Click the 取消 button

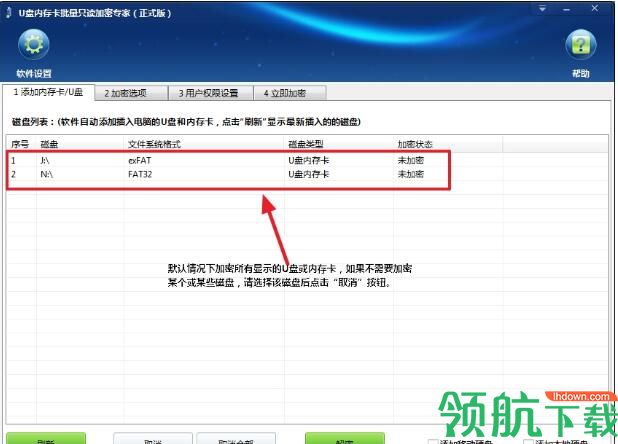(x=153, y=438)
